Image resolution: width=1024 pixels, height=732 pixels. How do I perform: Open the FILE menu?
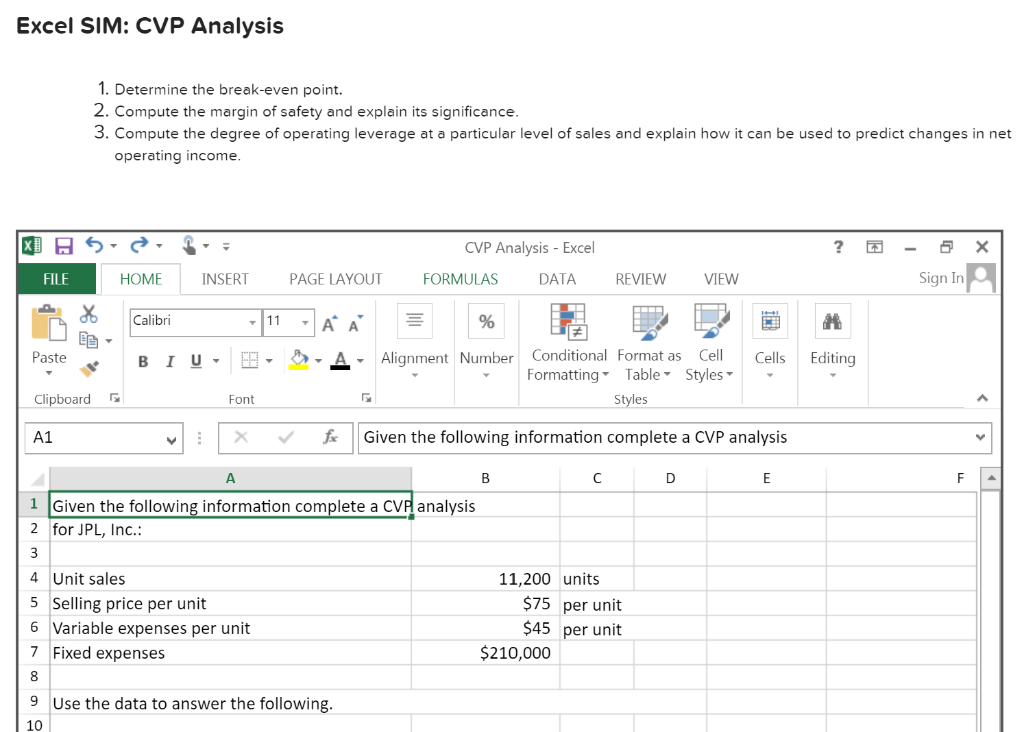(x=55, y=279)
